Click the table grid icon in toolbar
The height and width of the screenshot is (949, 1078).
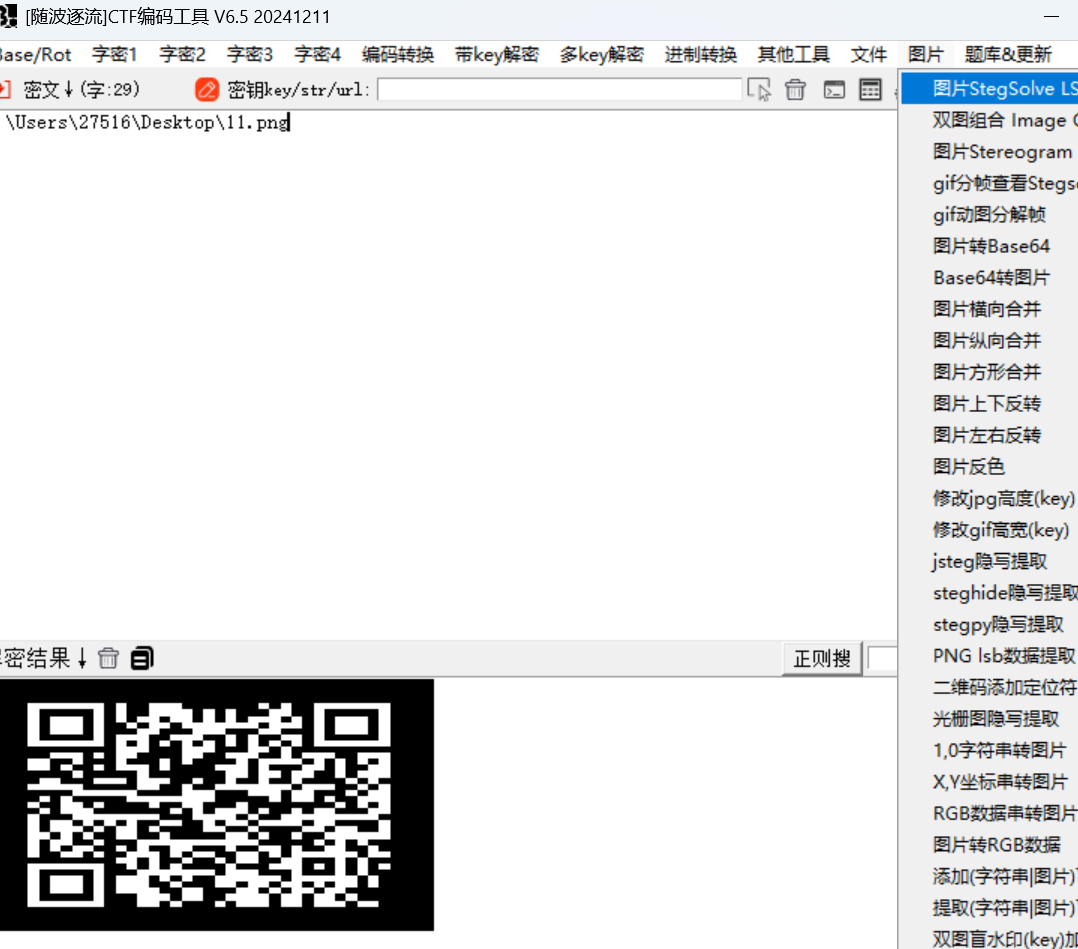point(870,89)
